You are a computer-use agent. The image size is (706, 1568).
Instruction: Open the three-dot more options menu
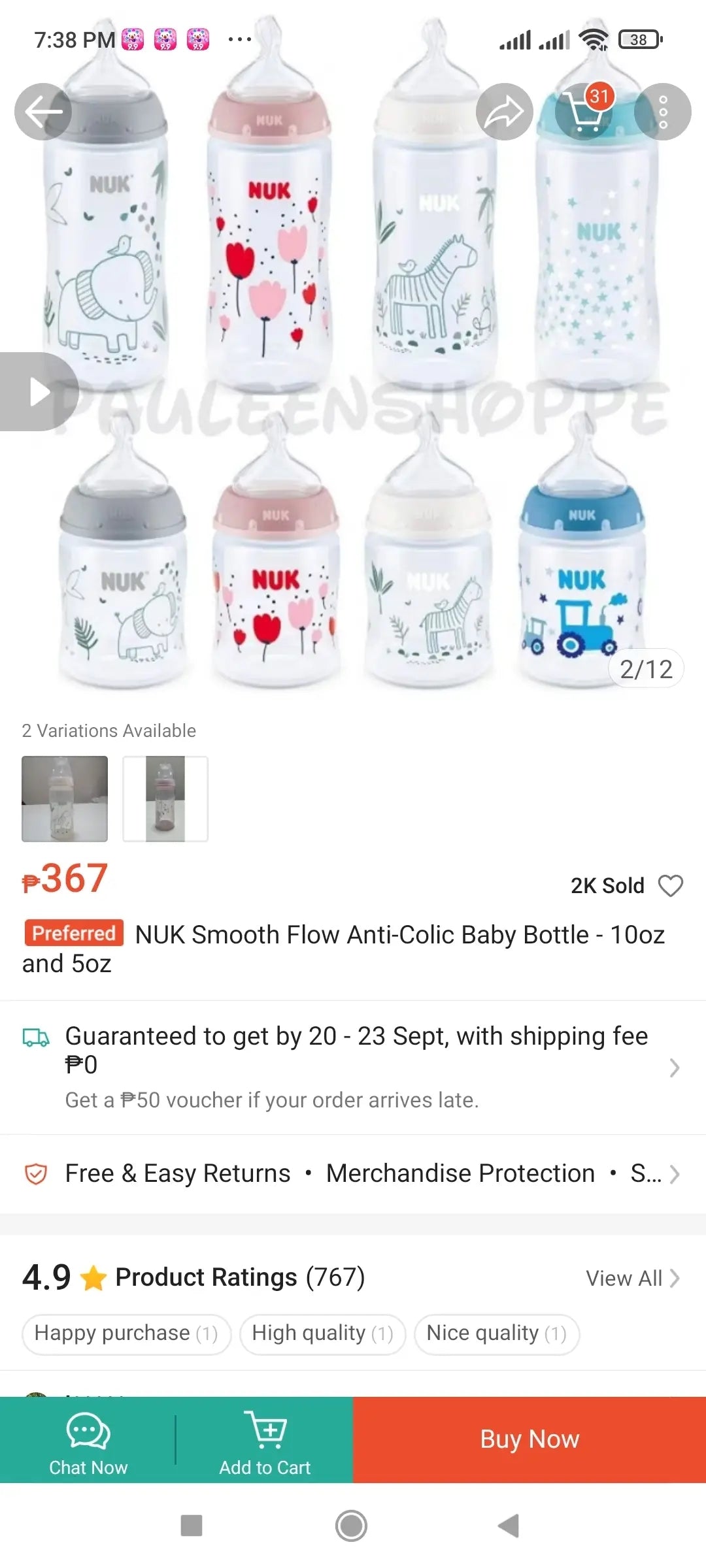tap(663, 112)
